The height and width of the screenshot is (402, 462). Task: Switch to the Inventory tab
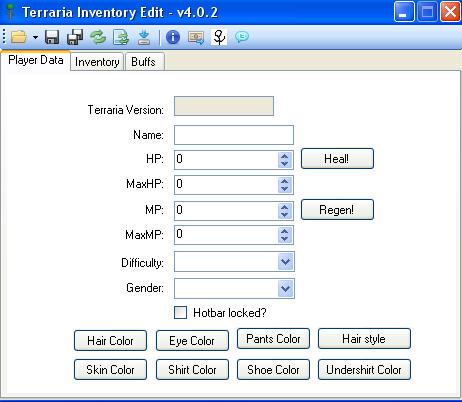97,62
